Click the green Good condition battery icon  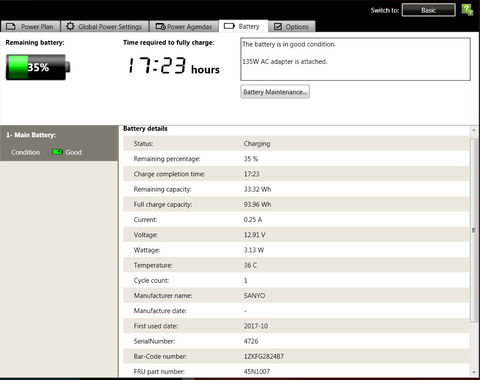[57, 152]
